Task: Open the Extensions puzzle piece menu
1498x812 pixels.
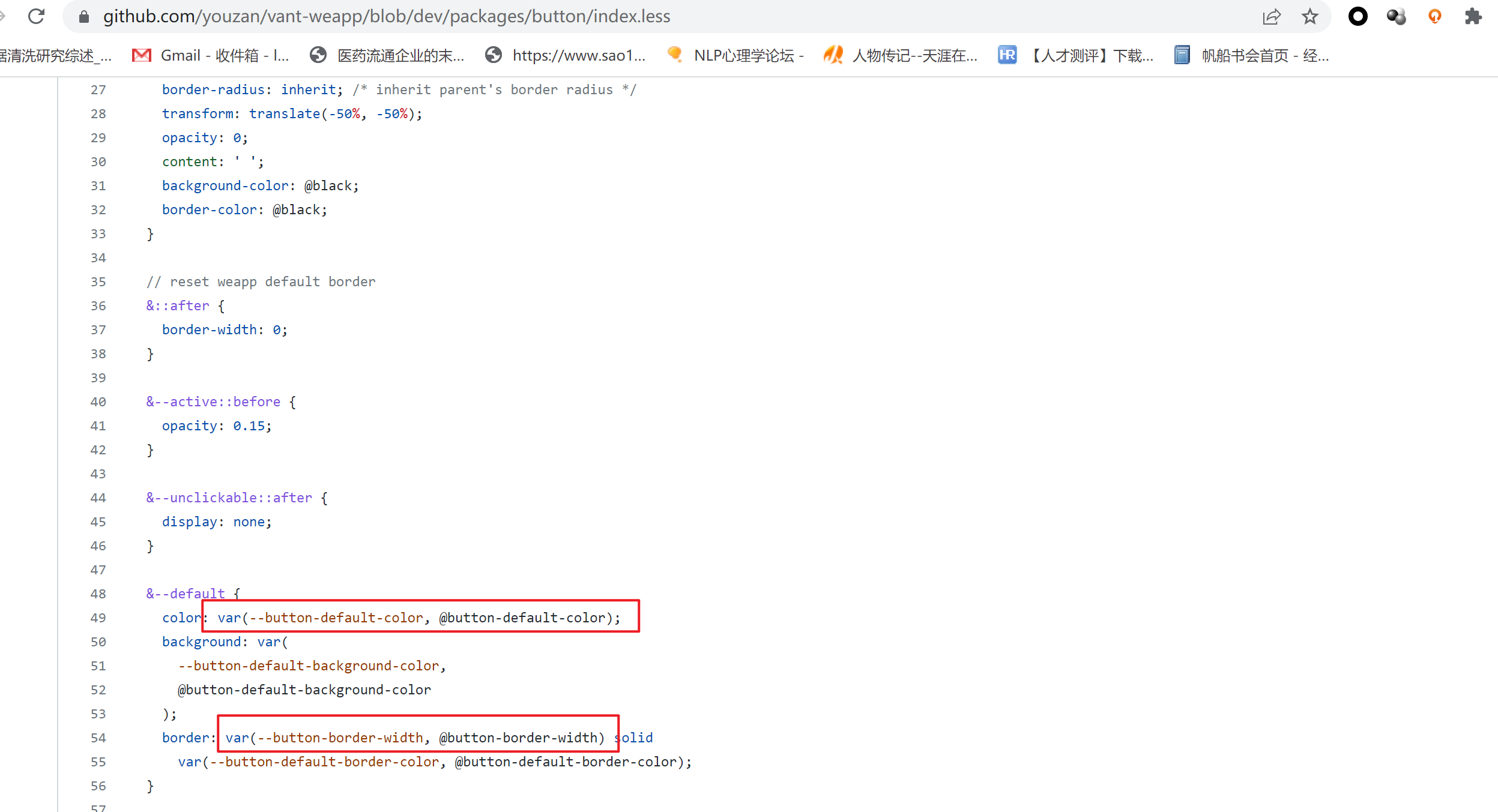Action: tap(1473, 16)
